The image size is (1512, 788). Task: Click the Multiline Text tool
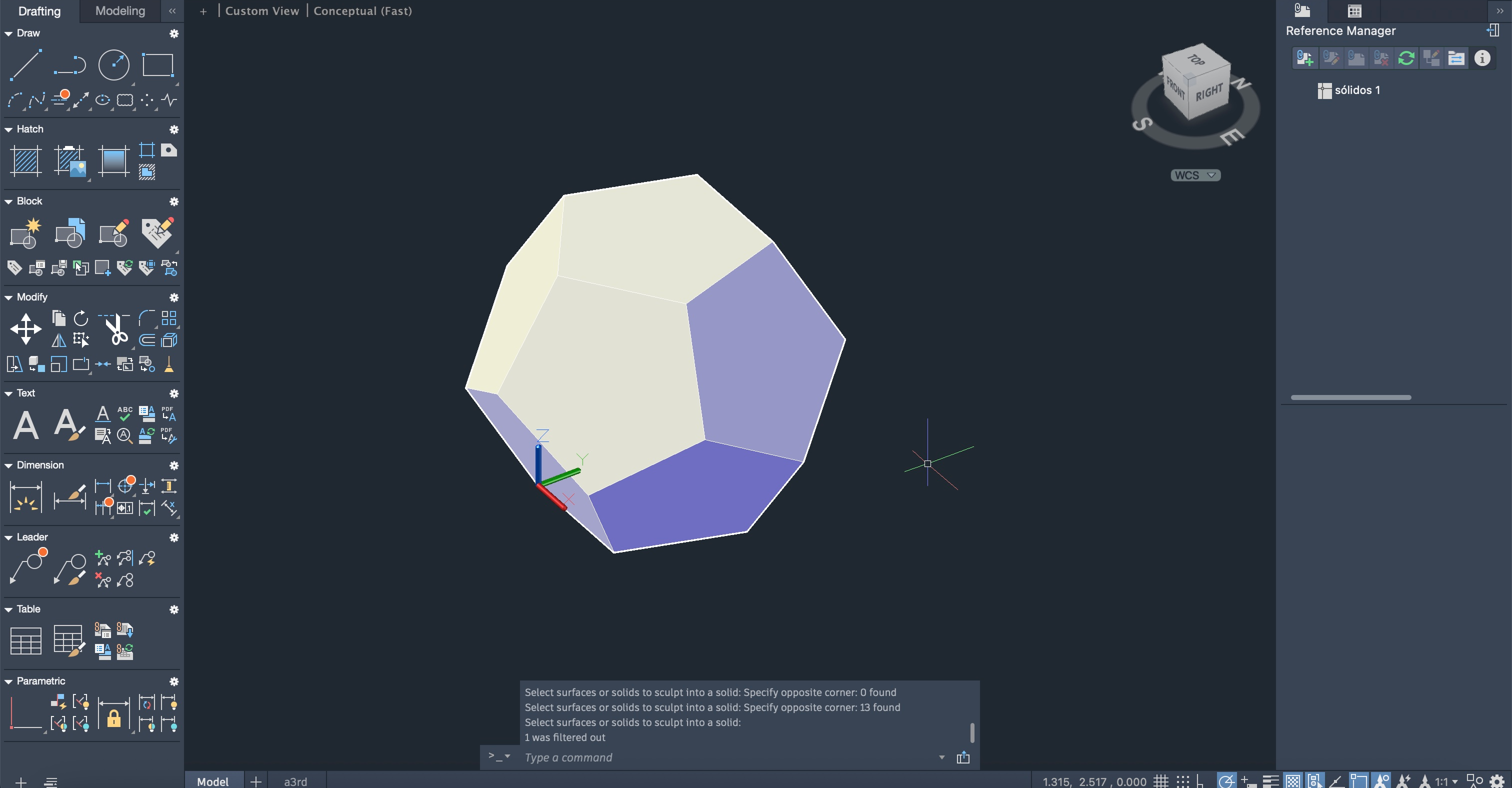tap(26, 425)
